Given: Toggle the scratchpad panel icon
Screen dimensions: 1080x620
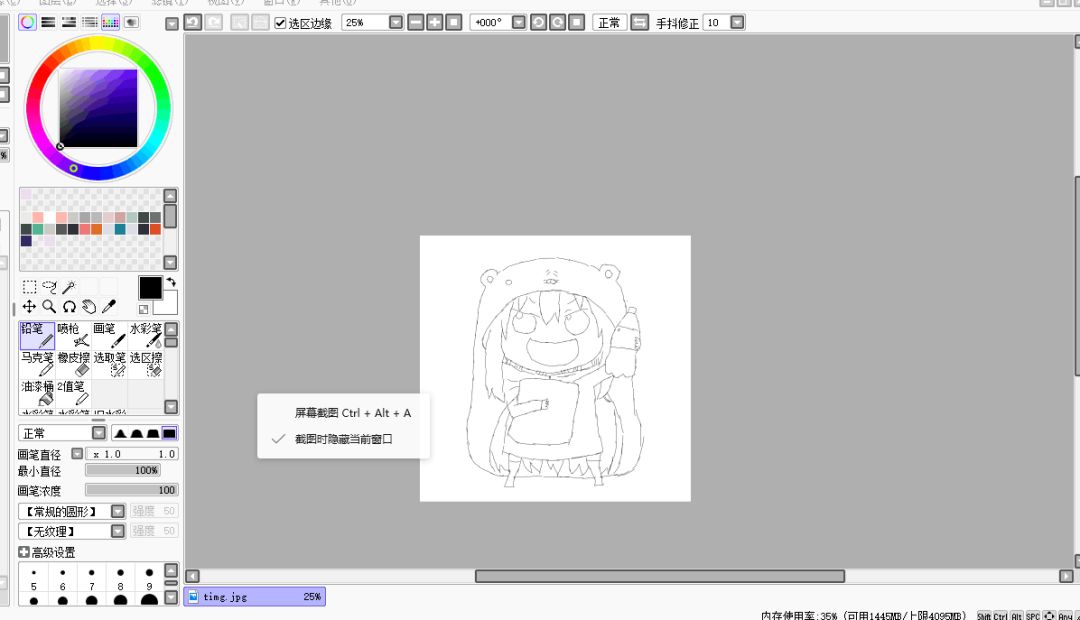Looking at the screenshot, I should [132, 22].
